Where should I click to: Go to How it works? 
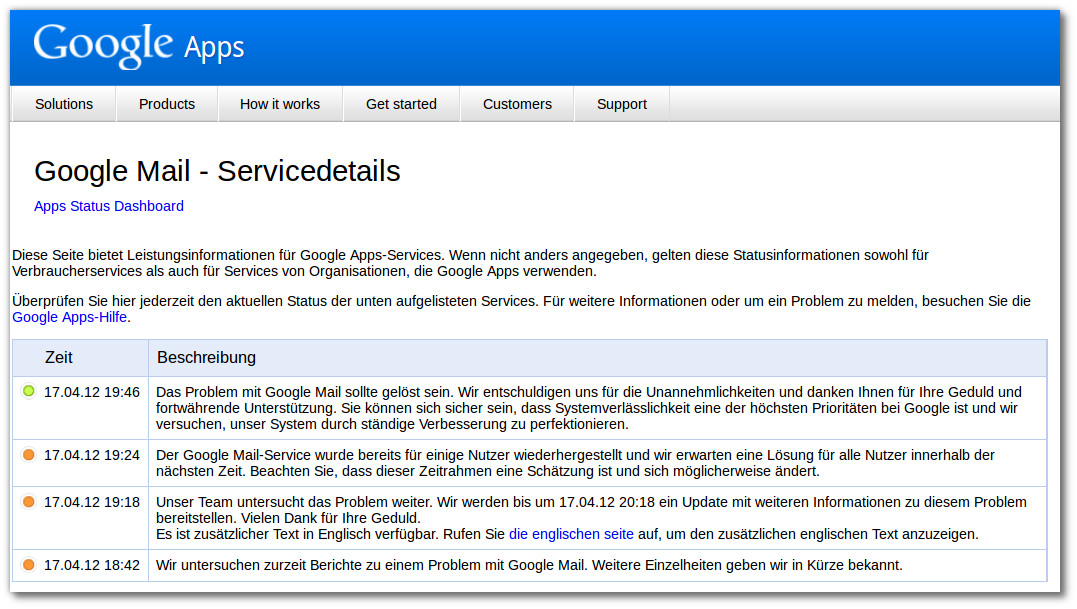280,104
